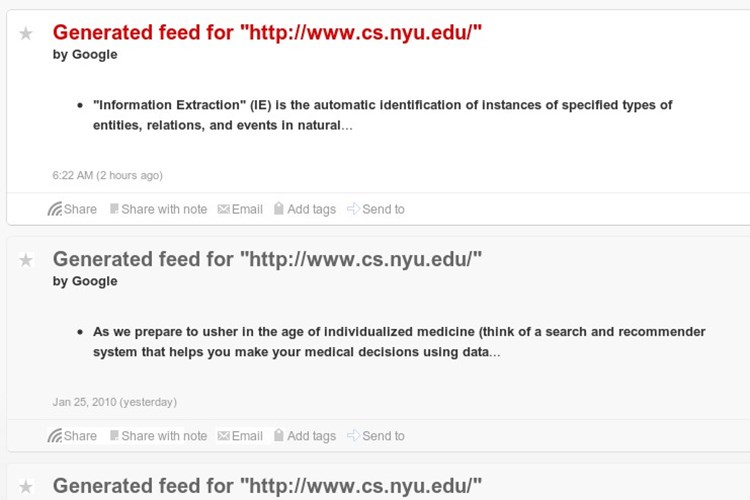
Task: Click Add tags icon on first item
Action: 279,208
